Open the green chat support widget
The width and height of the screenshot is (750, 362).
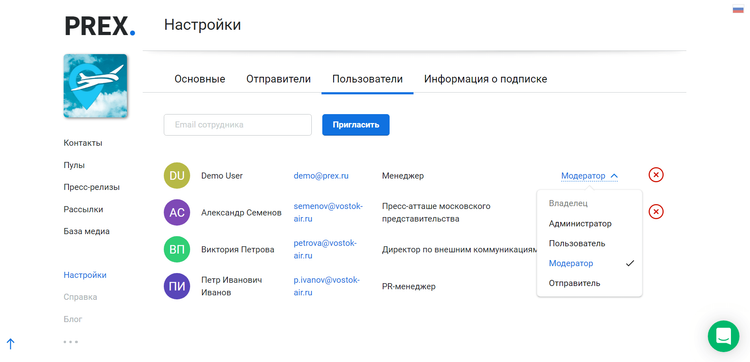point(723,336)
